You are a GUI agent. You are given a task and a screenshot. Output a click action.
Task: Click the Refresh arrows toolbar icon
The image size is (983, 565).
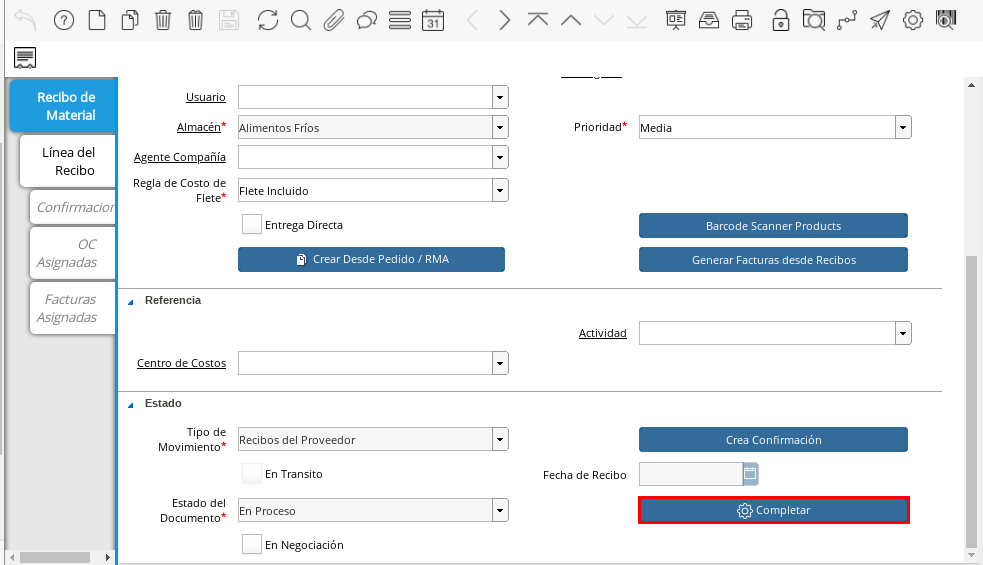pyautogui.click(x=267, y=20)
